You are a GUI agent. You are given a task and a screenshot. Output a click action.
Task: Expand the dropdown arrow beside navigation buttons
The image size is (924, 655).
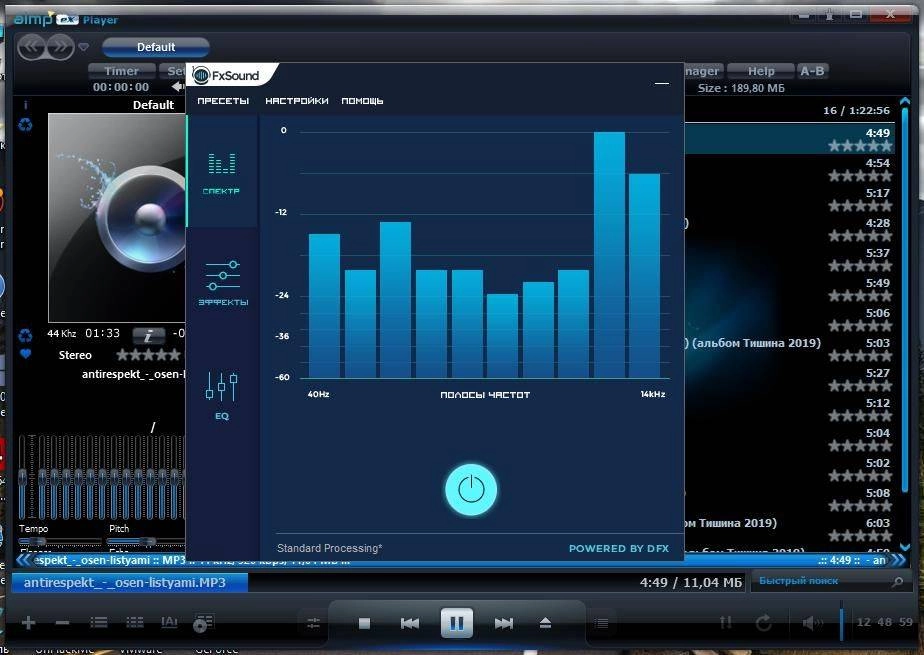[x=84, y=47]
